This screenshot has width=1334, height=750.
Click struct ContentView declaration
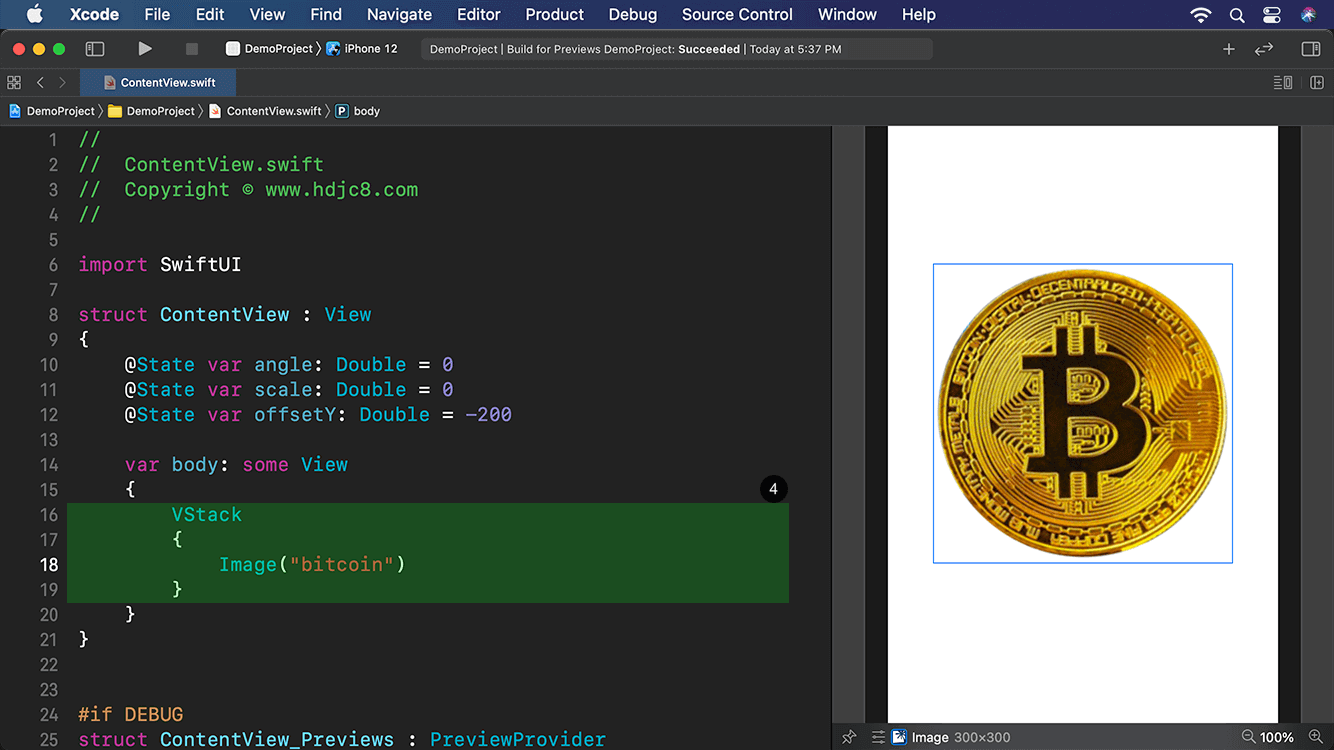coord(225,314)
